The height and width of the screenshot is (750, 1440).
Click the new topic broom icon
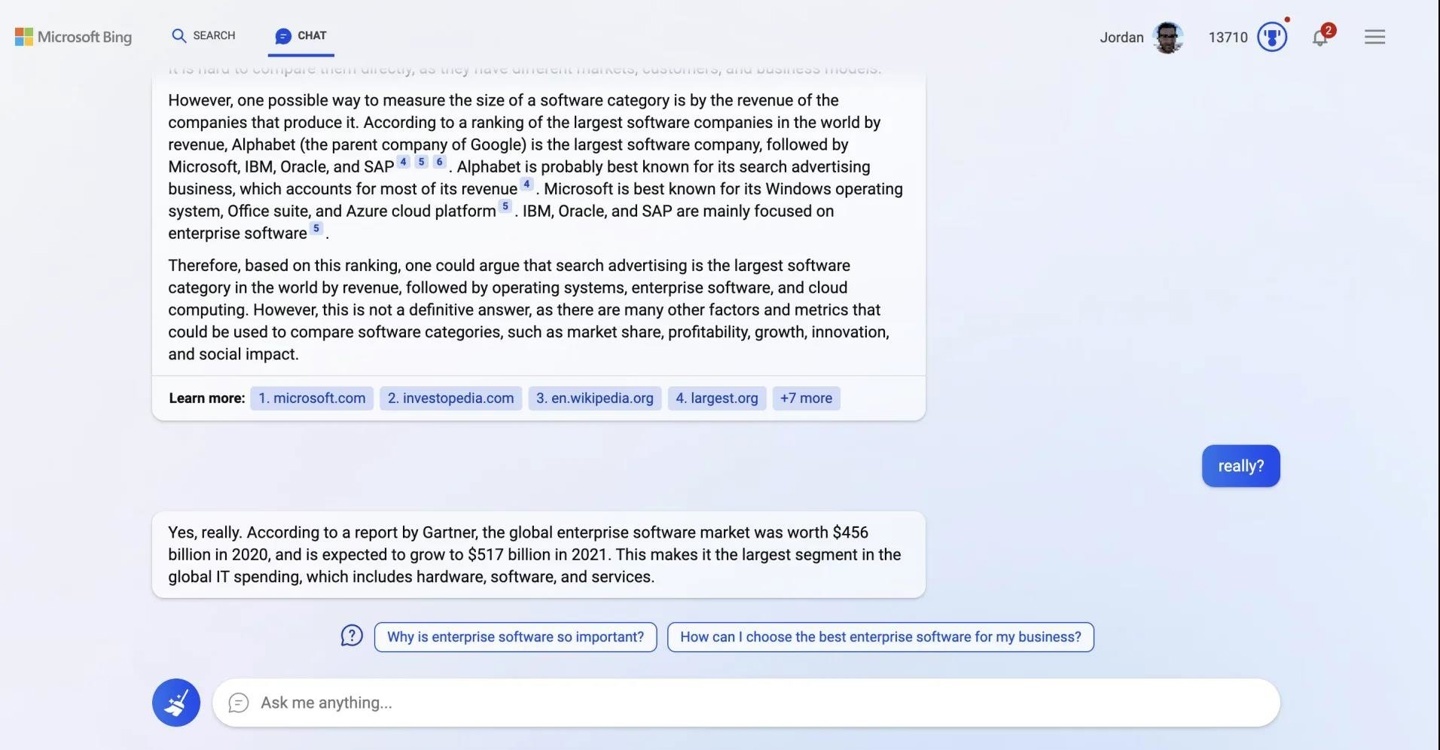tap(176, 703)
